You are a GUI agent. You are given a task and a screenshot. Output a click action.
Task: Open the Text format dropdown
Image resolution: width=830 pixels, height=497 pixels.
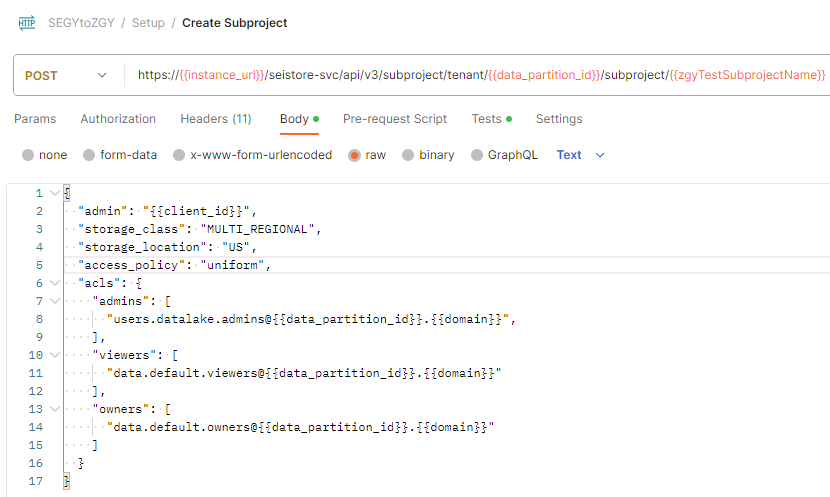point(580,155)
